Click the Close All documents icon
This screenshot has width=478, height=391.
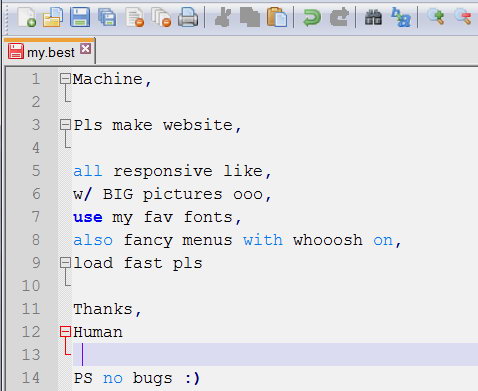coord(161,17)
